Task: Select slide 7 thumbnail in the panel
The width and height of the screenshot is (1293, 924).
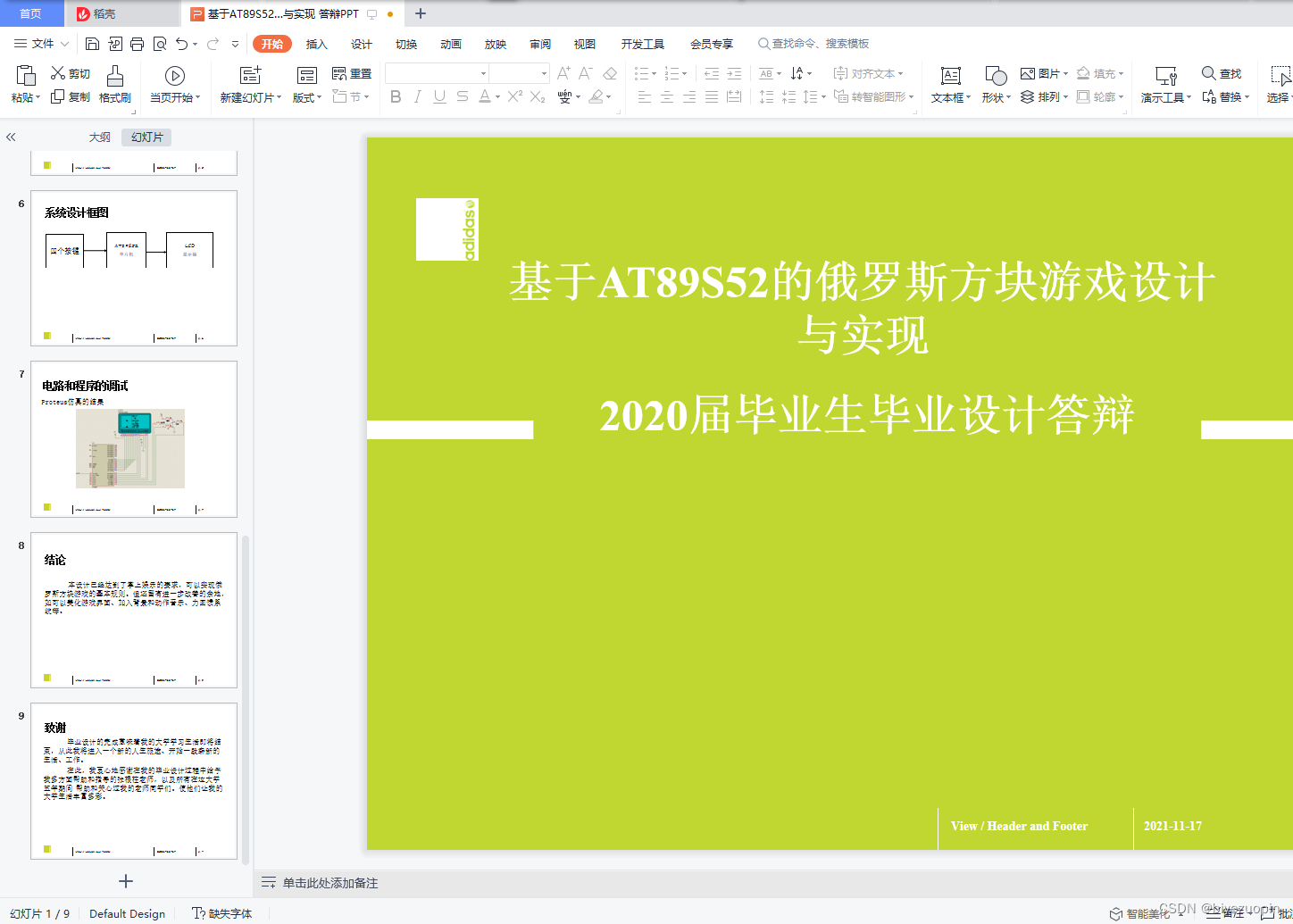Action: click(x=132, y=438)
